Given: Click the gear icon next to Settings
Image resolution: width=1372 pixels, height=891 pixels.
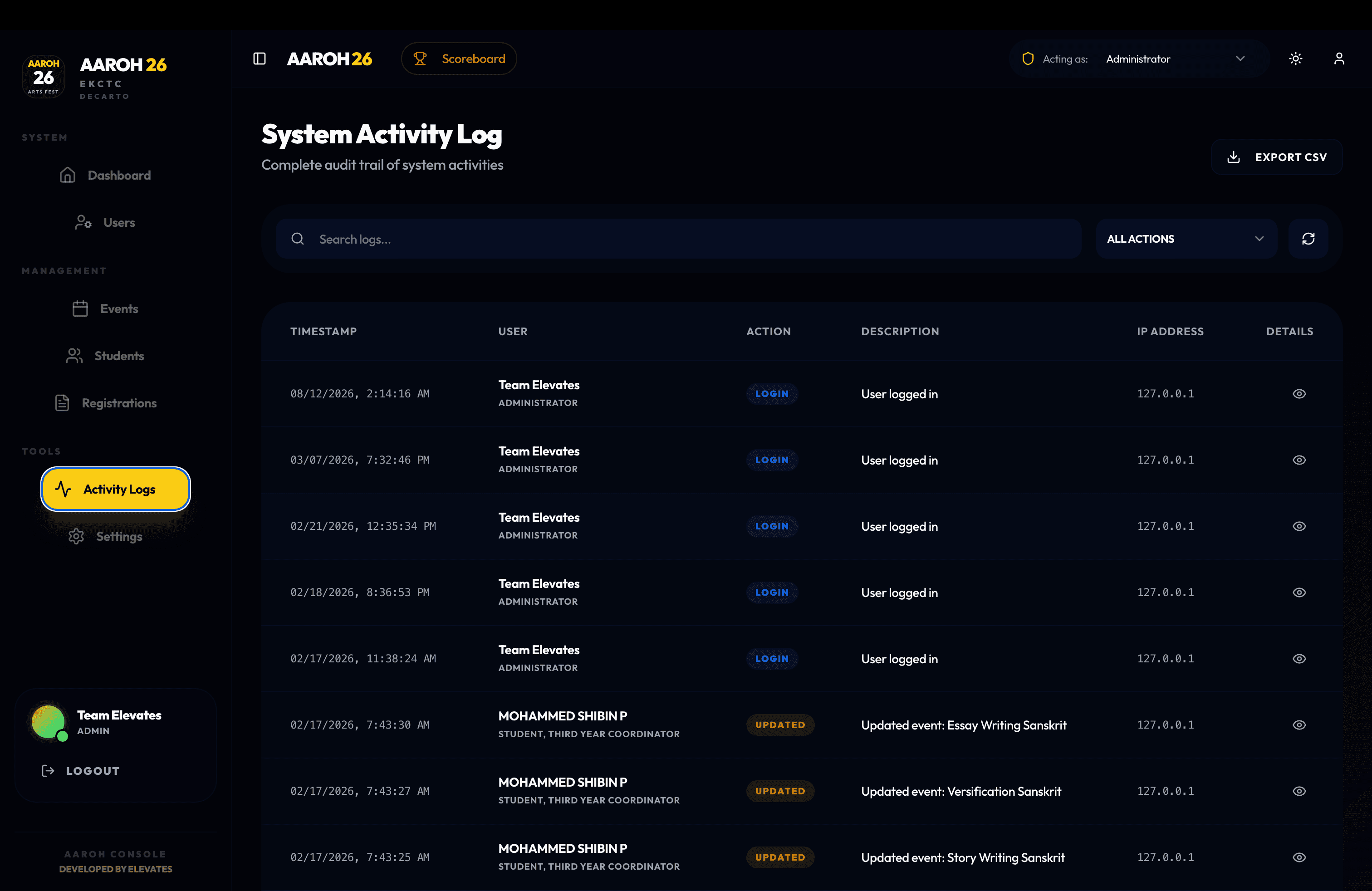Looking at the screenshot, I should pyautogui.click(x=76, y=537).
